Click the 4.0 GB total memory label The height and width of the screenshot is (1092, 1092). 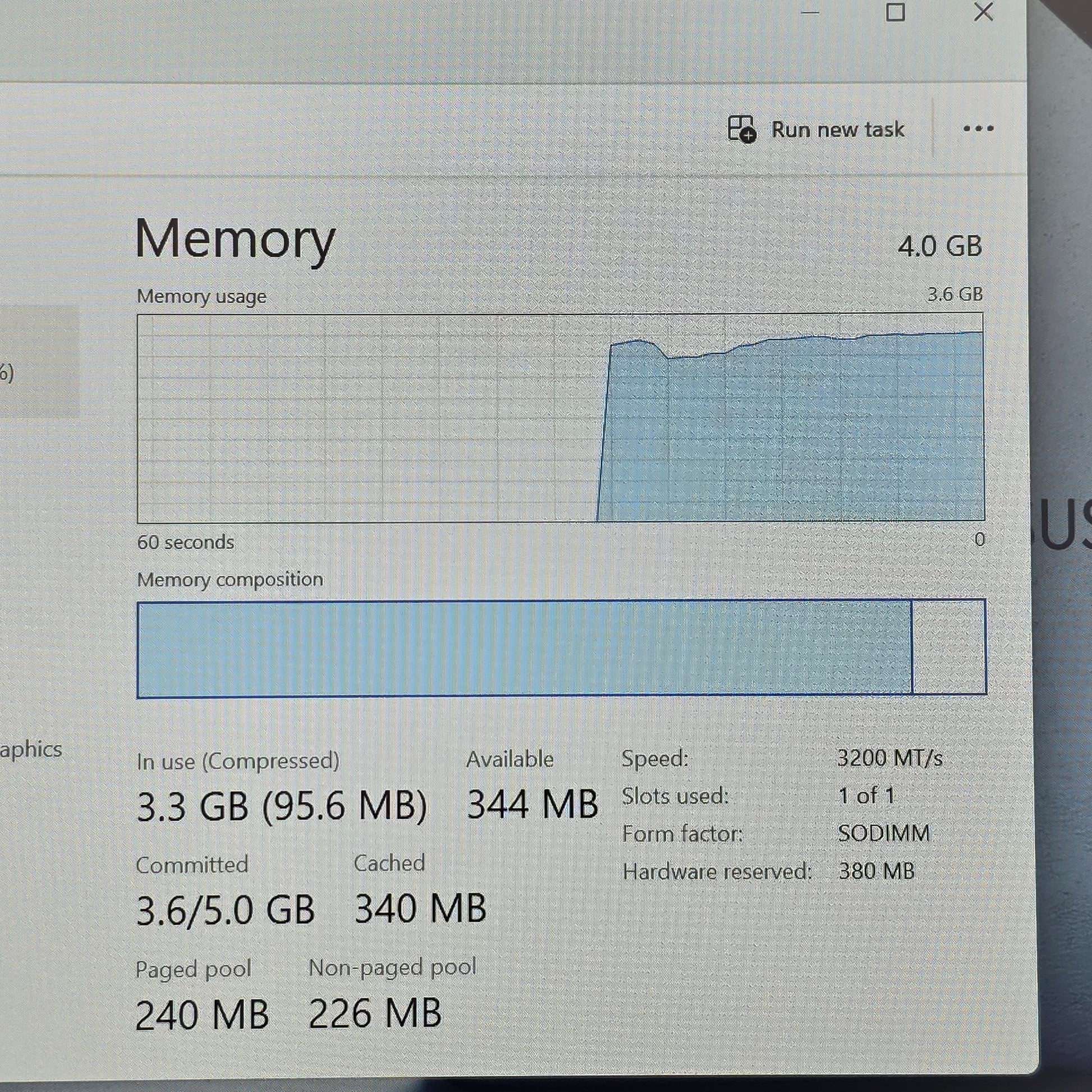point(939,246)
